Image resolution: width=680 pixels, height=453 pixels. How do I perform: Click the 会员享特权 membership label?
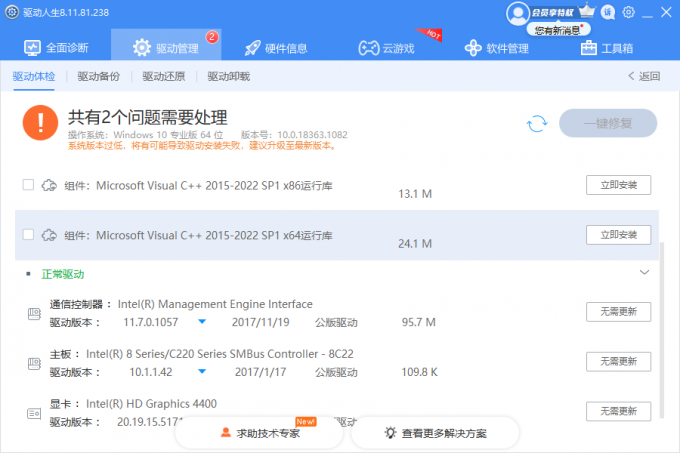coord(552,13)
